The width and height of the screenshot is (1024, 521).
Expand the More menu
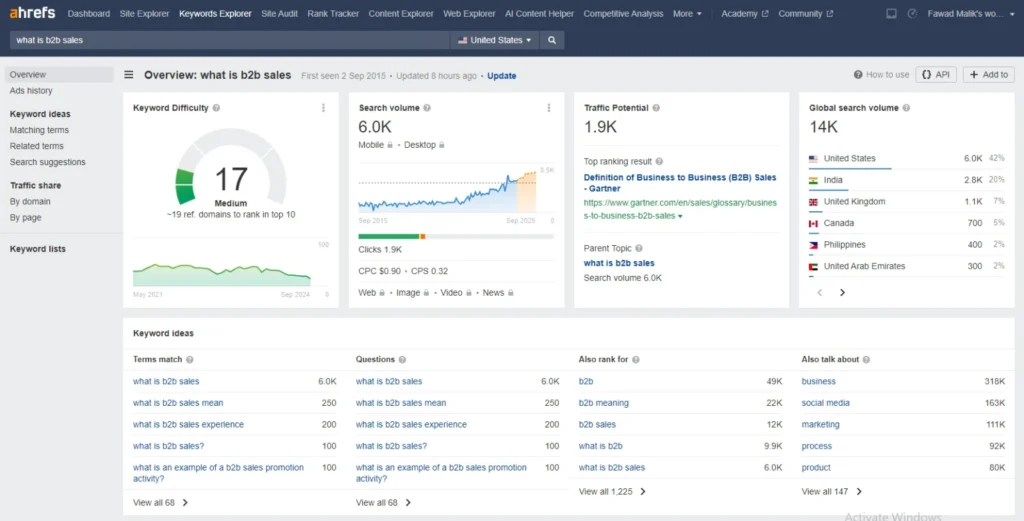[687, 13]
